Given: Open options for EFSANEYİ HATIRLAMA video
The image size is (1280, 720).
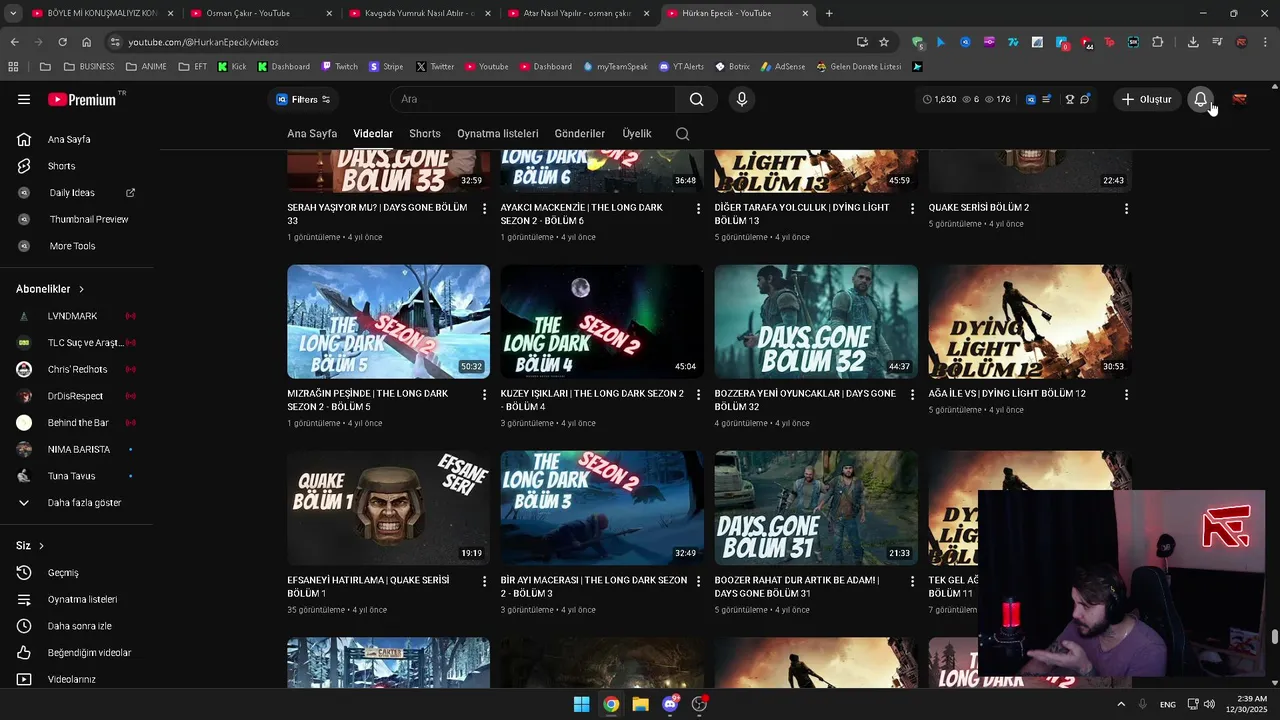Looking at the screenshot, I should point(485,581).
